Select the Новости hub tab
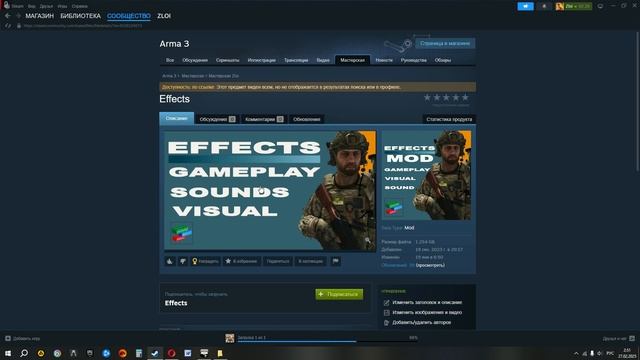This screenshot has width=640, height=360. pyautogui.click(x=384, y=60)
